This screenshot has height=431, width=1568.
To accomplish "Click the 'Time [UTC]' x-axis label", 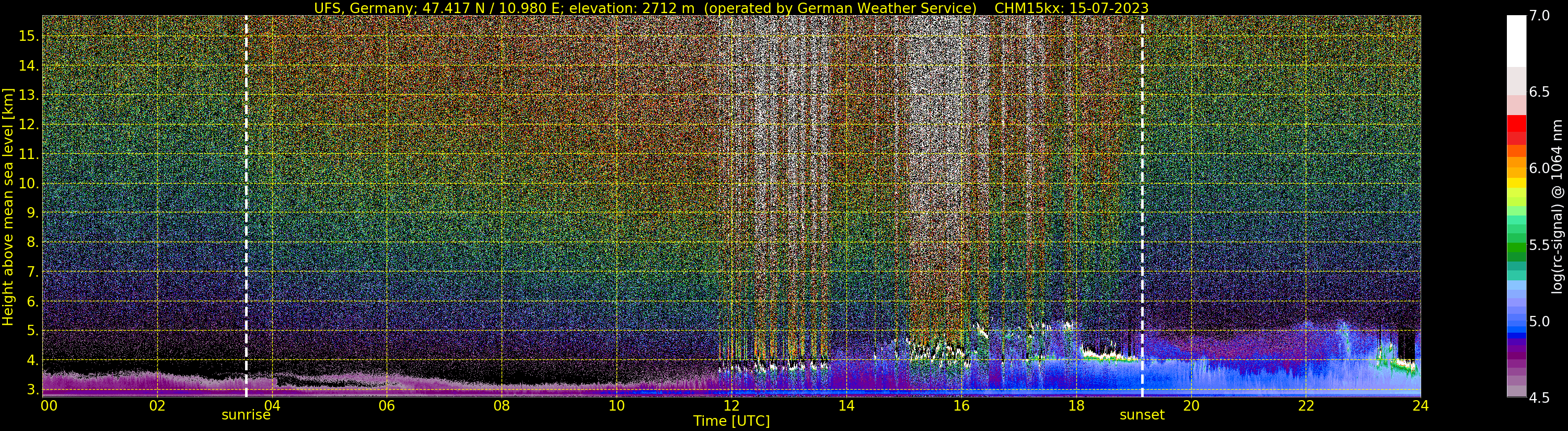I will tap(731, 421).
